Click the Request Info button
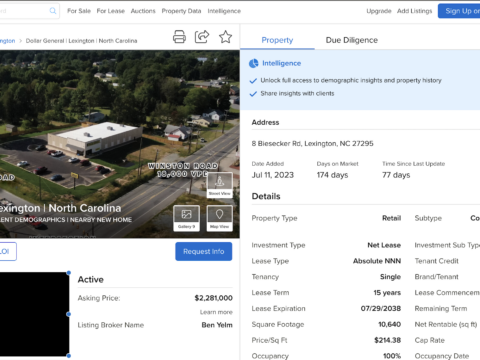 tap(204, 251)
